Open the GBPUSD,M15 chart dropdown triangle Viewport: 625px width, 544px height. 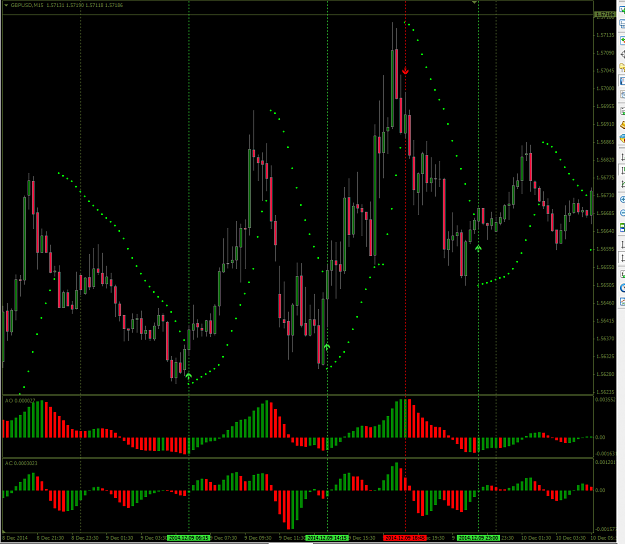(6, 5)
